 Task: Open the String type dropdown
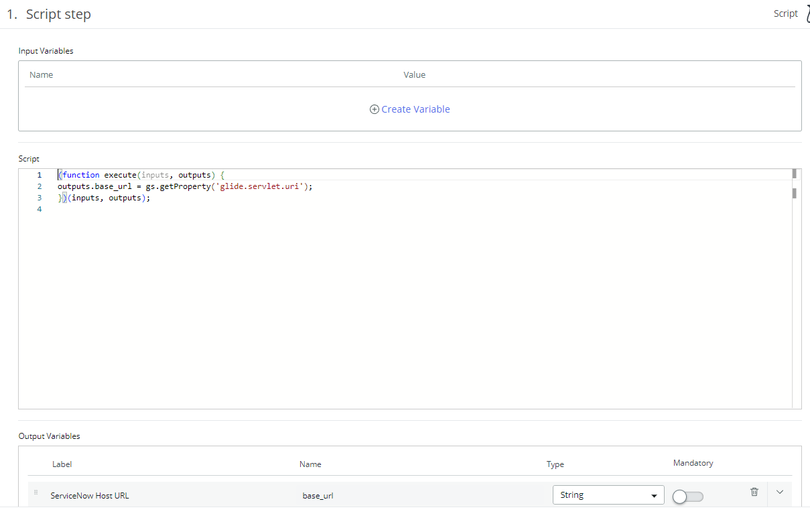coord(608,495)
